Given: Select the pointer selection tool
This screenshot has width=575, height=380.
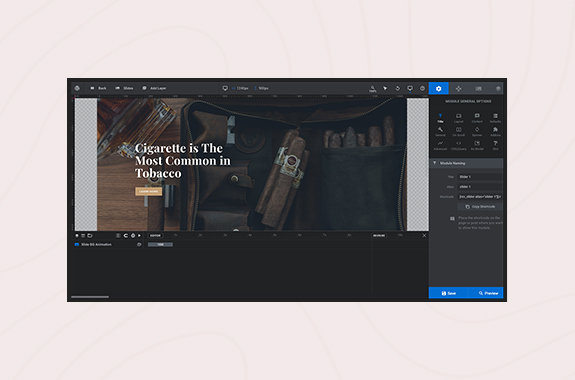Looking at the screenshot, I should point(385,88).
